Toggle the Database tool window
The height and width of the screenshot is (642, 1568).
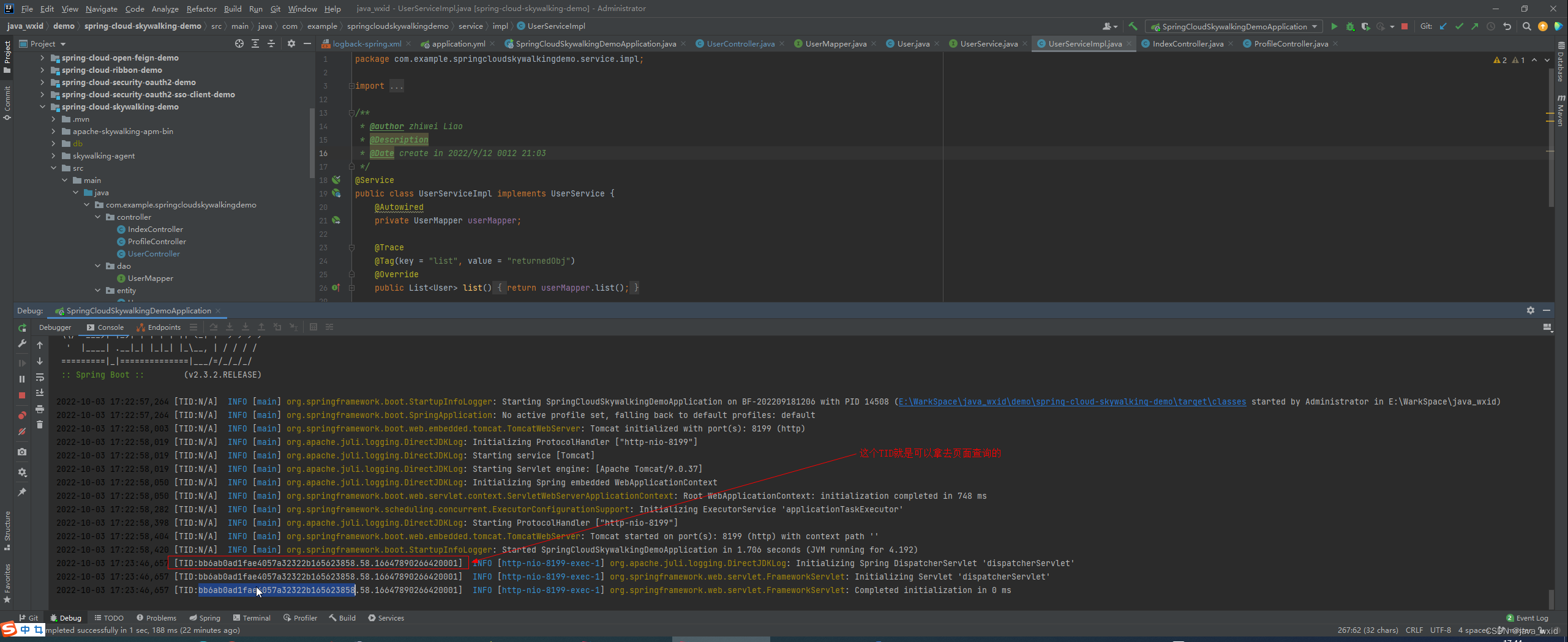tap(1561, 61)
